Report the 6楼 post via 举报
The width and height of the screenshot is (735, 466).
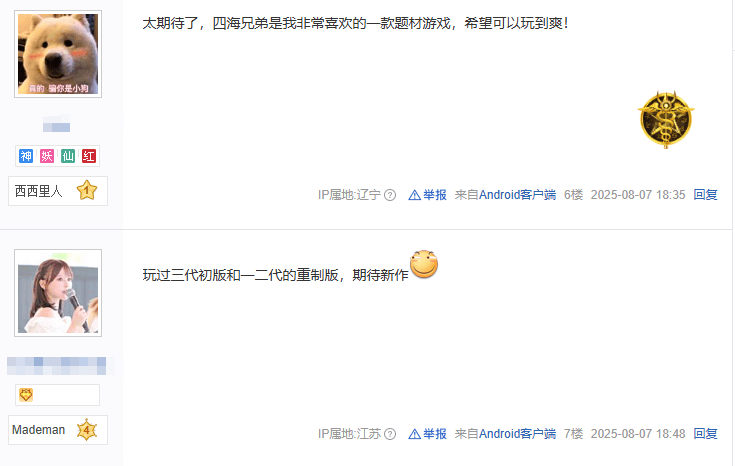[x=428, y=195]
